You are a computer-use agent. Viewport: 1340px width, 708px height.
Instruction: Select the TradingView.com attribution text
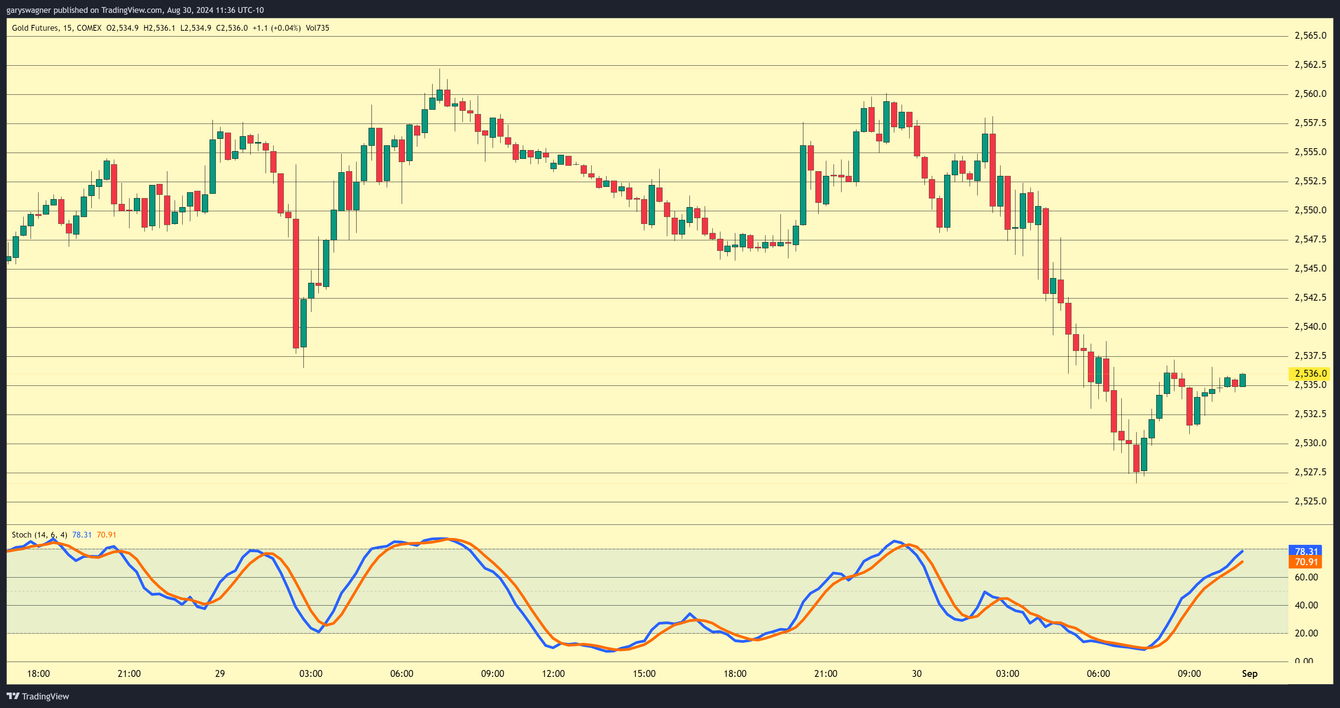(x=131, y=8)
